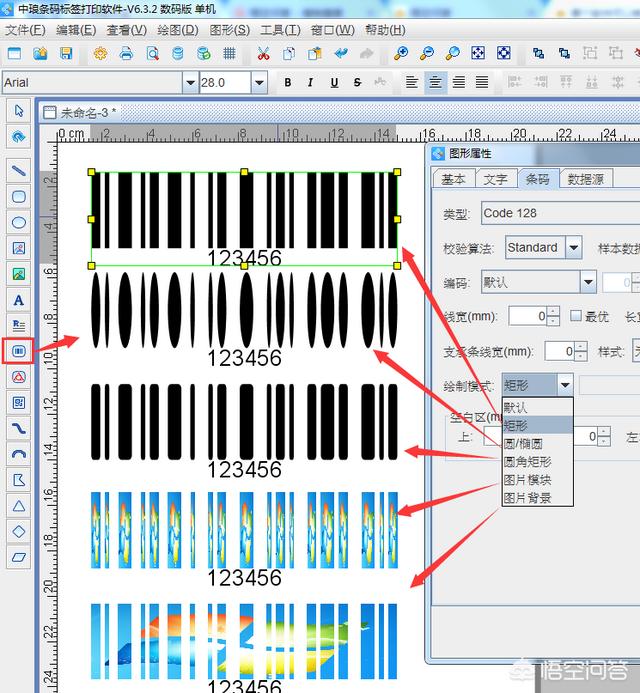Open file using the folder icon

[x=40, y=53]
